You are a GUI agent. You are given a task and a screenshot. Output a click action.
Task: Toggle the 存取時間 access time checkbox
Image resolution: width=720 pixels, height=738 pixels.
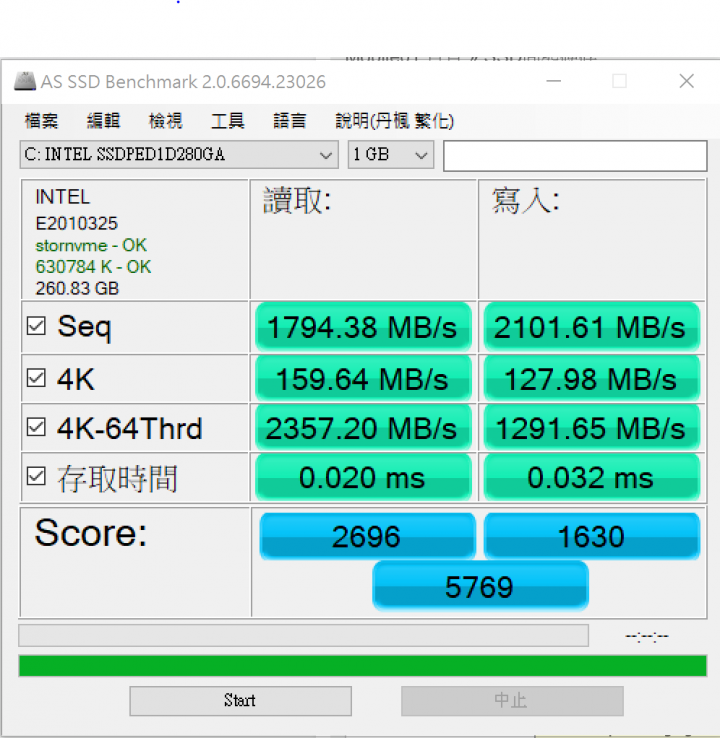36,476
